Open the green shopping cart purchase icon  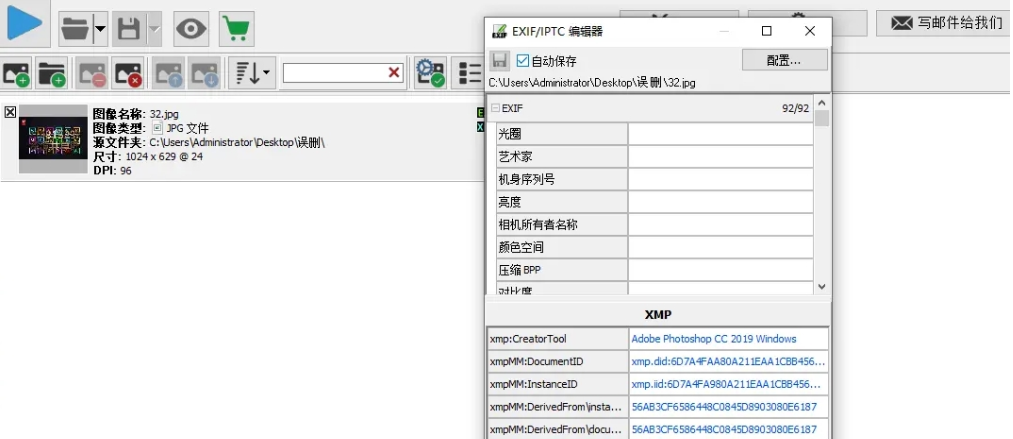236,29
